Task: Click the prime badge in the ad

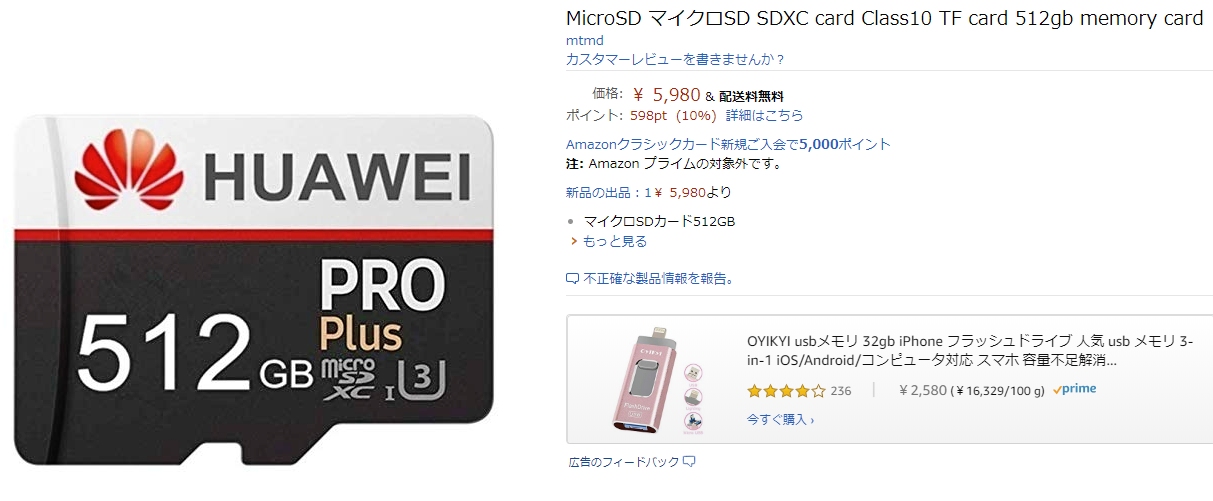Action: 1074,389
